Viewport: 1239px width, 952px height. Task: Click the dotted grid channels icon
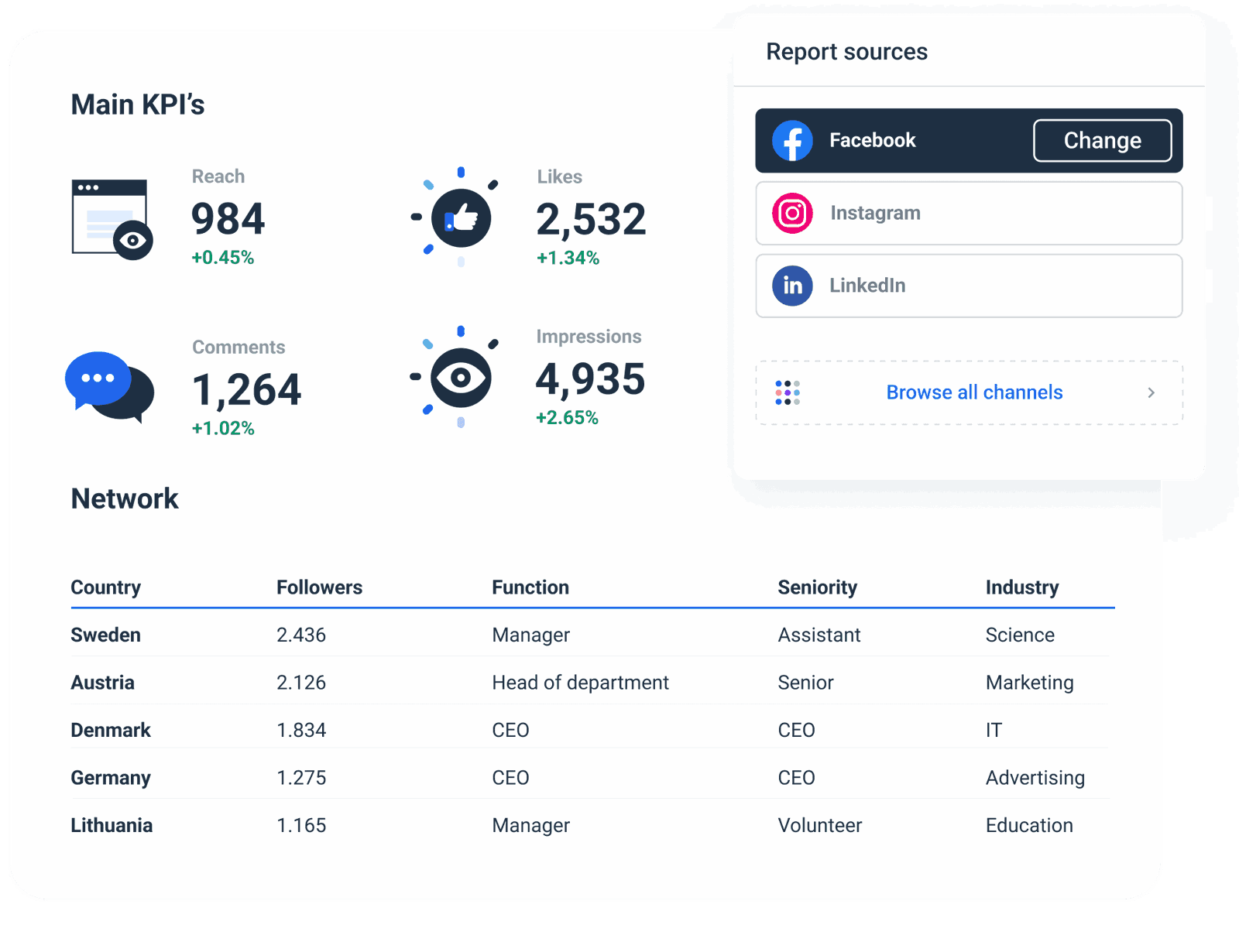pyautogui.click(x=787, y=392)
